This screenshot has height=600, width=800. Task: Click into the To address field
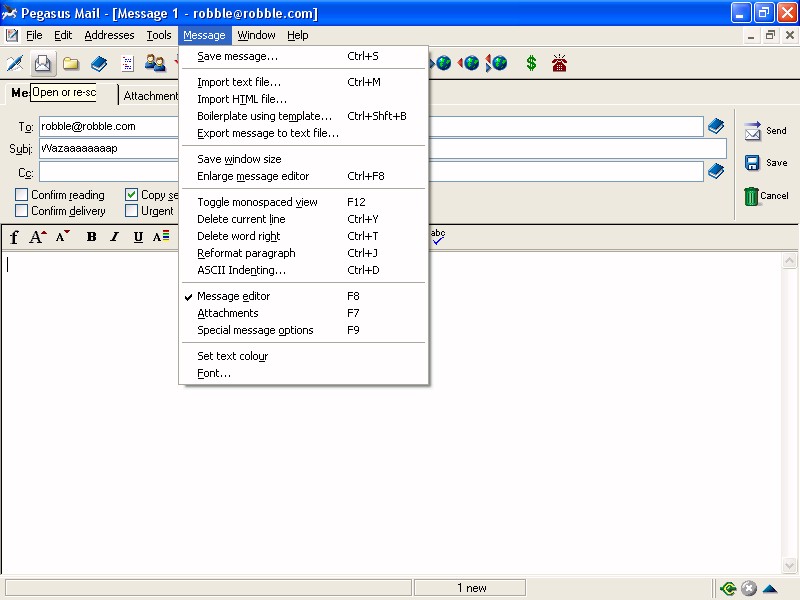371,127
